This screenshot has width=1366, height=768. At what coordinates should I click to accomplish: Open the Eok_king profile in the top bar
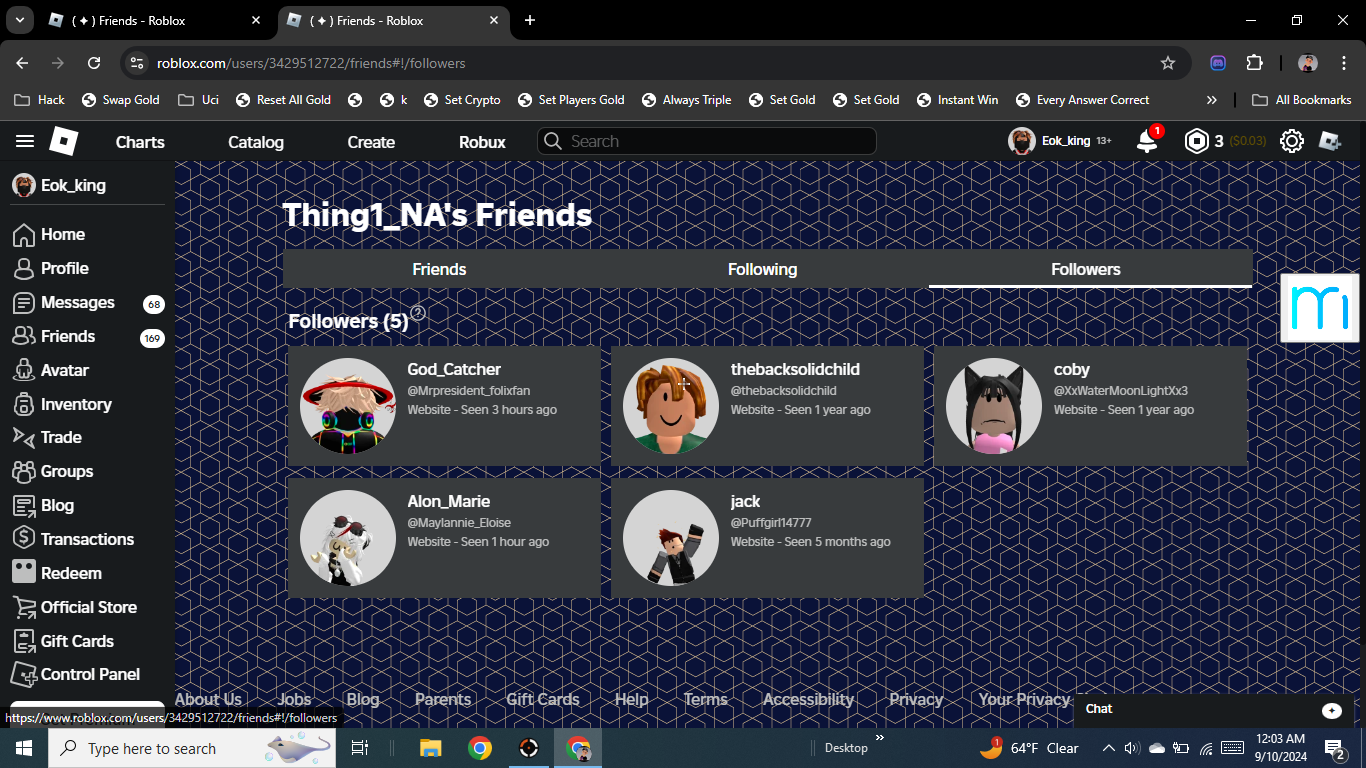coord(1060,141)
